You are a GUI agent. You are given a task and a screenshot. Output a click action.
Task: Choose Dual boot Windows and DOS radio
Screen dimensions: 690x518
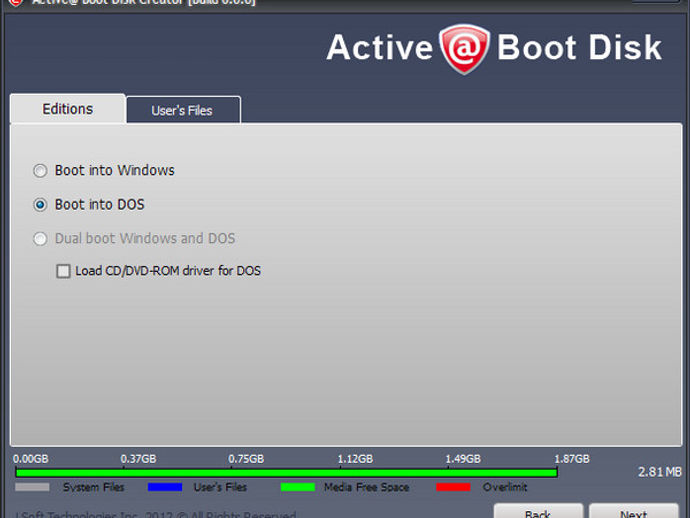(40, 239)
